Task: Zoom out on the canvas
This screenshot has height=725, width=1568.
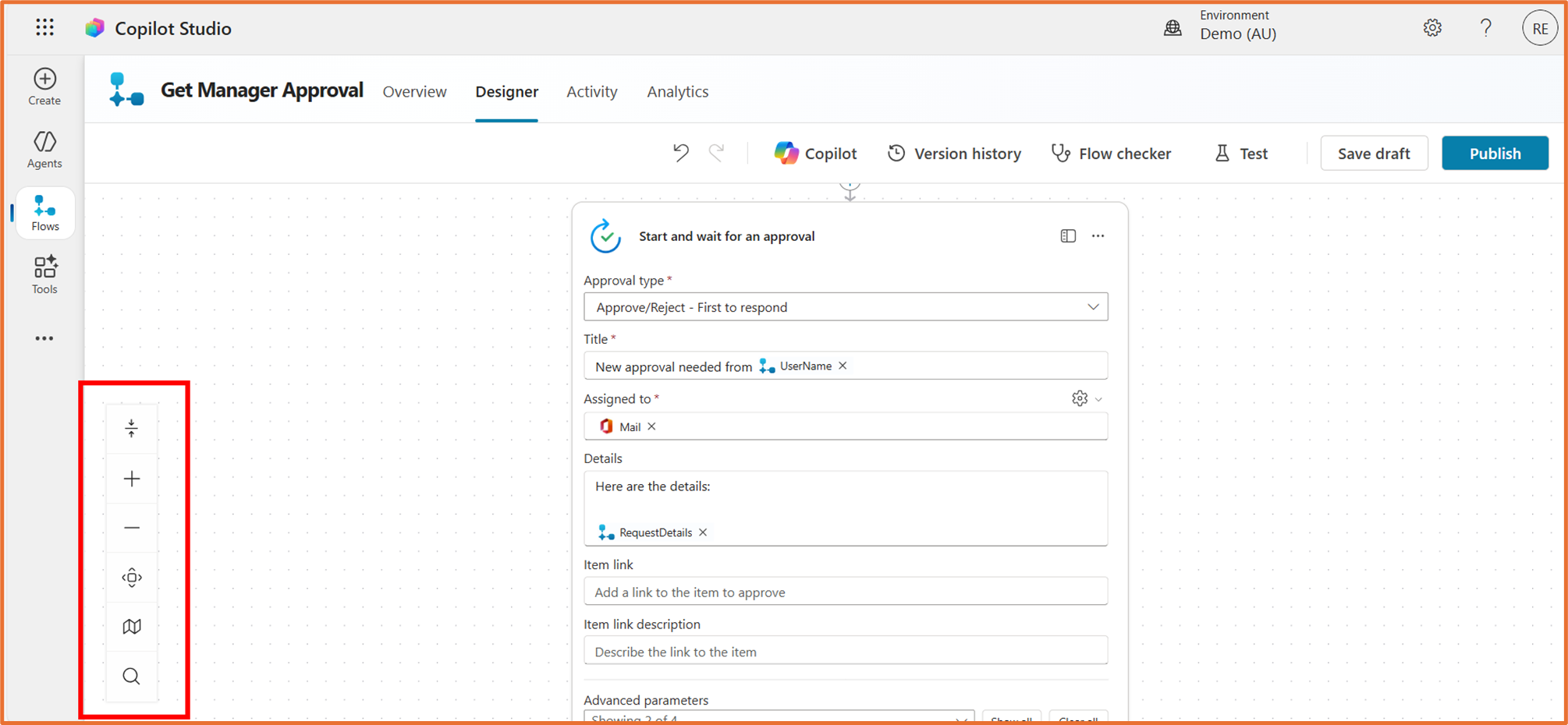Action: tap(132, 528)
